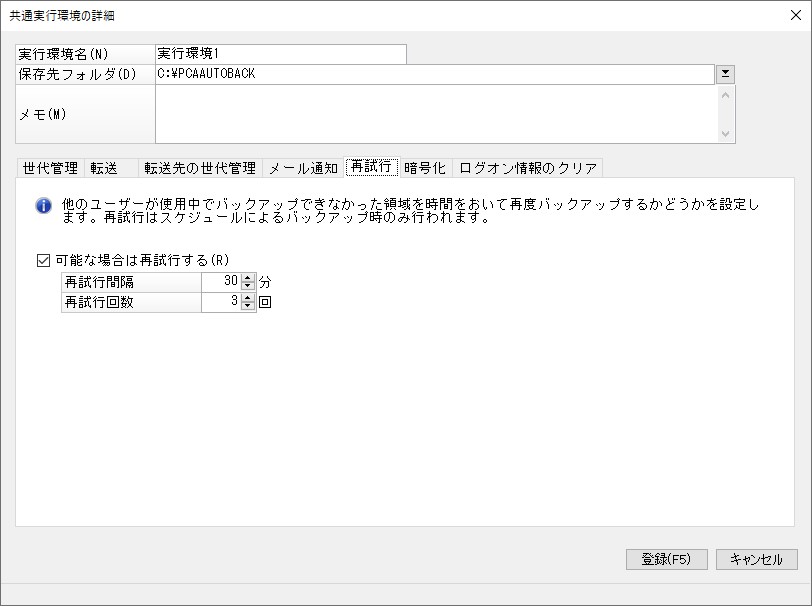Open the ログオン情報のクリア tab

click(x=528, y=168)
